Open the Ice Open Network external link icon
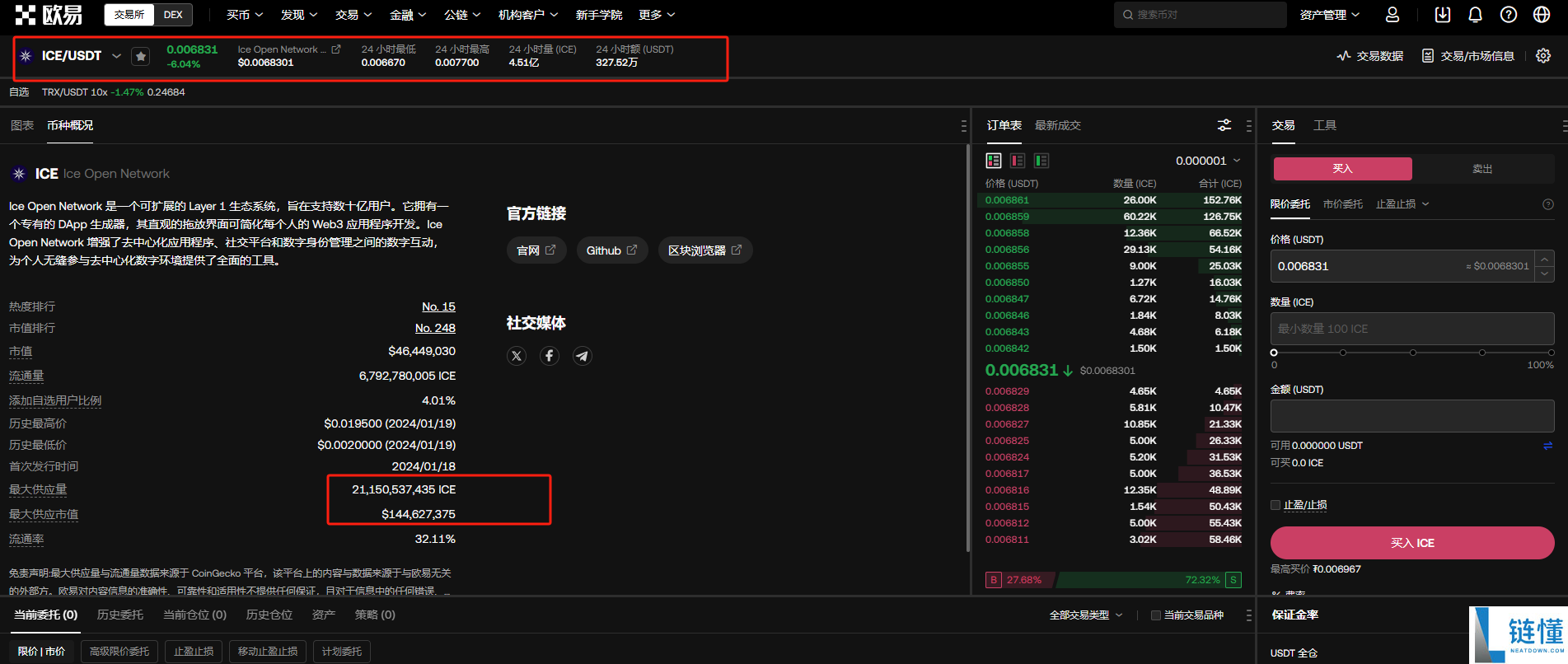The height and width of the screenshot is (664, 1568). (x=336, y=49)
